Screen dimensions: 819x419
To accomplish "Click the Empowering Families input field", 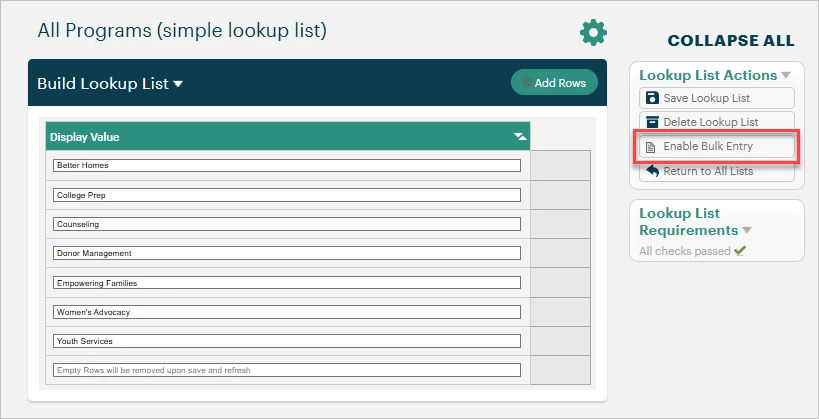I will pos(287,283).
